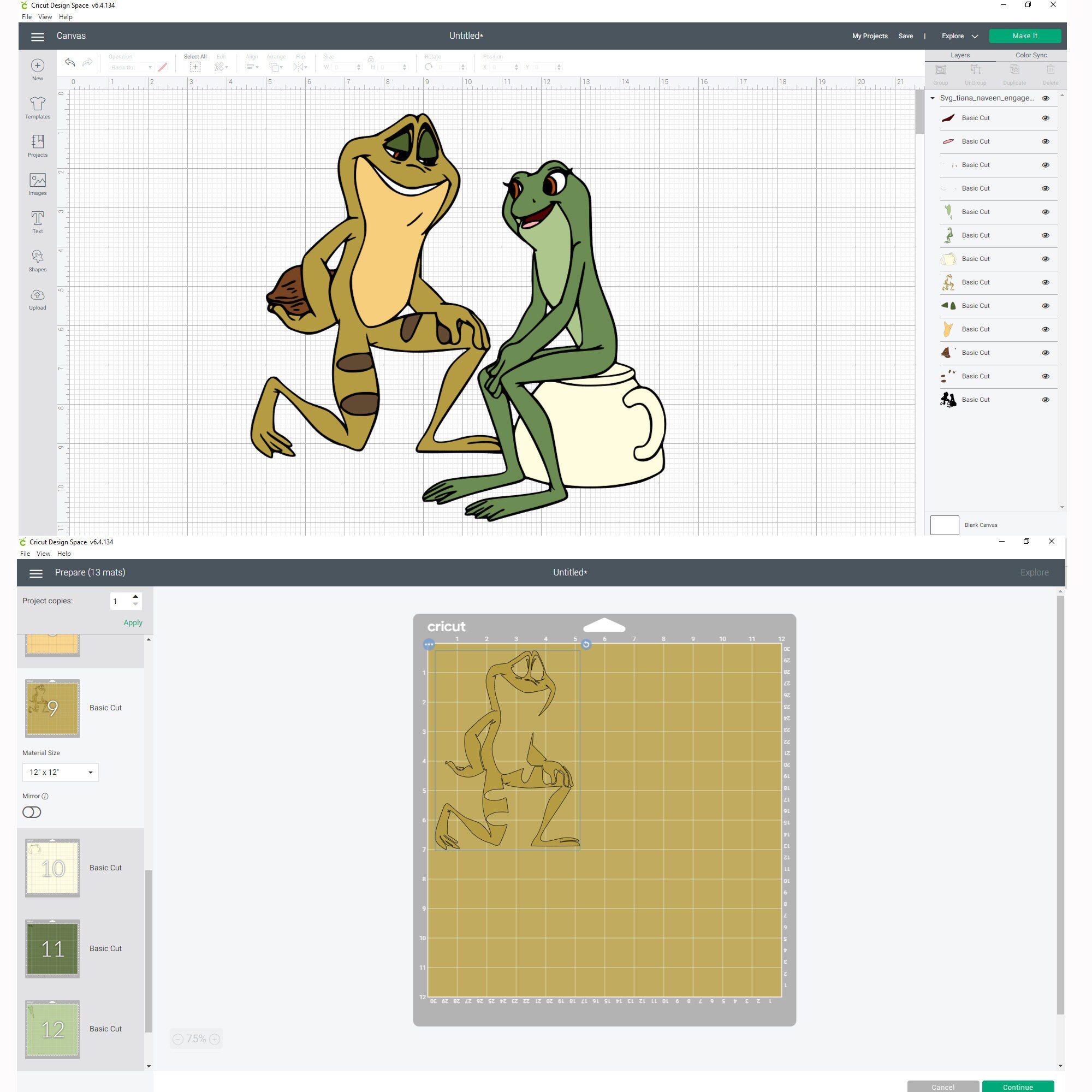Open the Material Size dropdown
Viewport: 1092px width, 1092px height.
(x=60, y=772)
